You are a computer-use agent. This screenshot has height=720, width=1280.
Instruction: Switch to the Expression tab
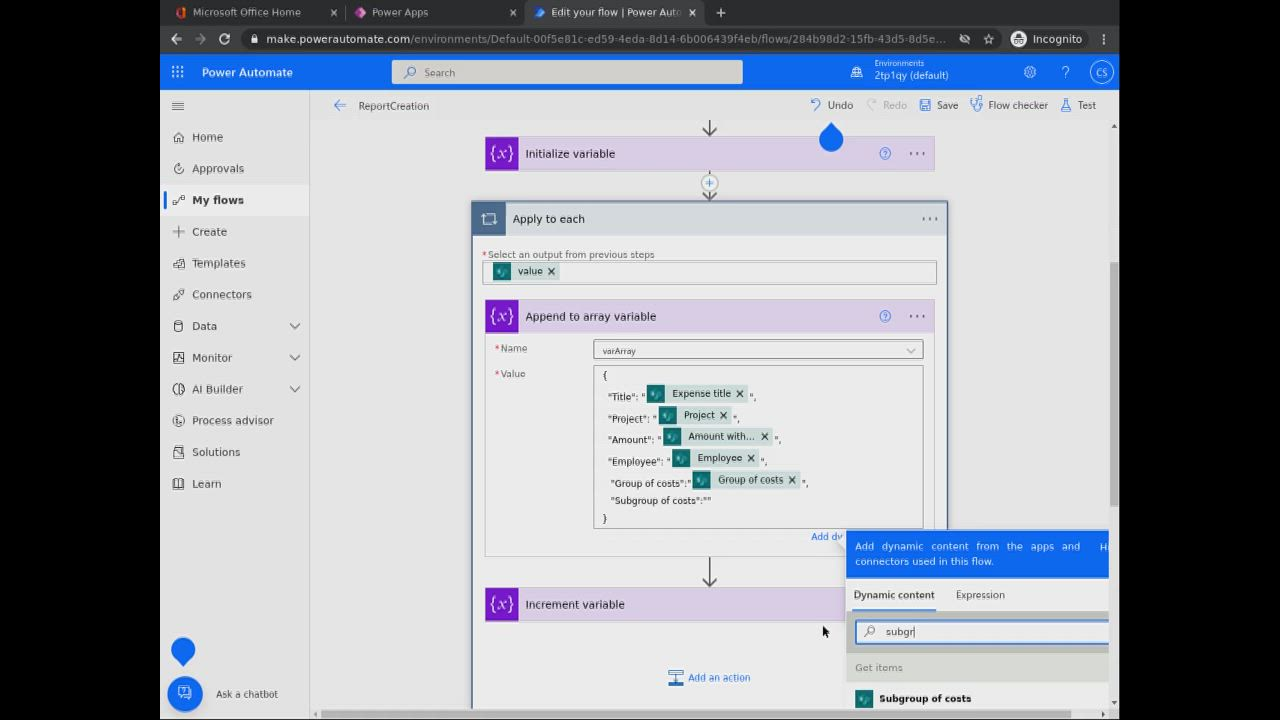(980, 595)
